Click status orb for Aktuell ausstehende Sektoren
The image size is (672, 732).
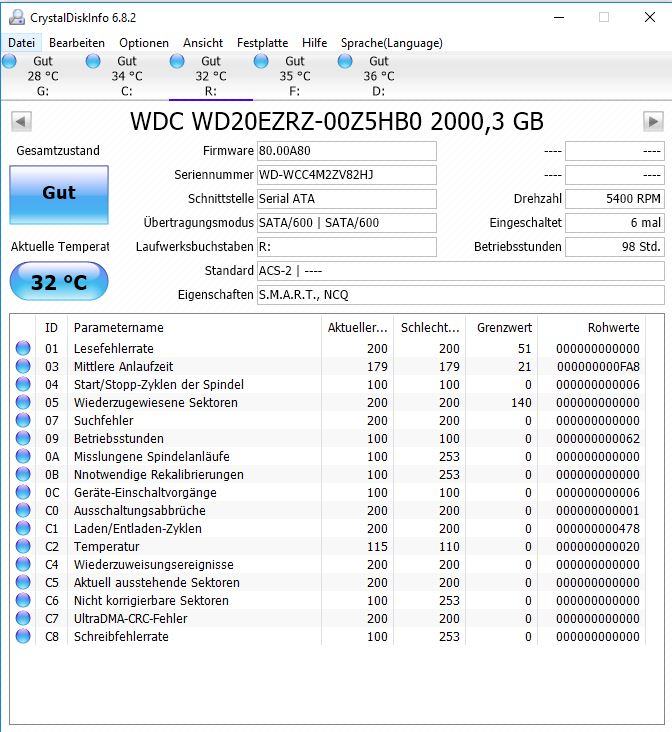pos(23,582)
